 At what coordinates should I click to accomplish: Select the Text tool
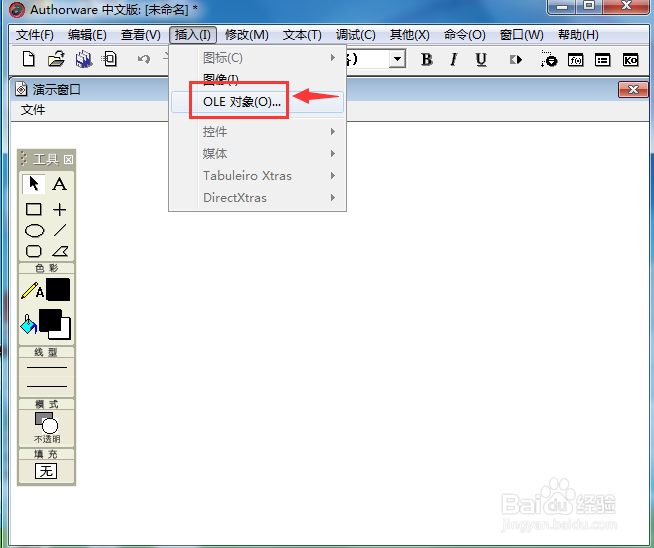tap(59, 184)
